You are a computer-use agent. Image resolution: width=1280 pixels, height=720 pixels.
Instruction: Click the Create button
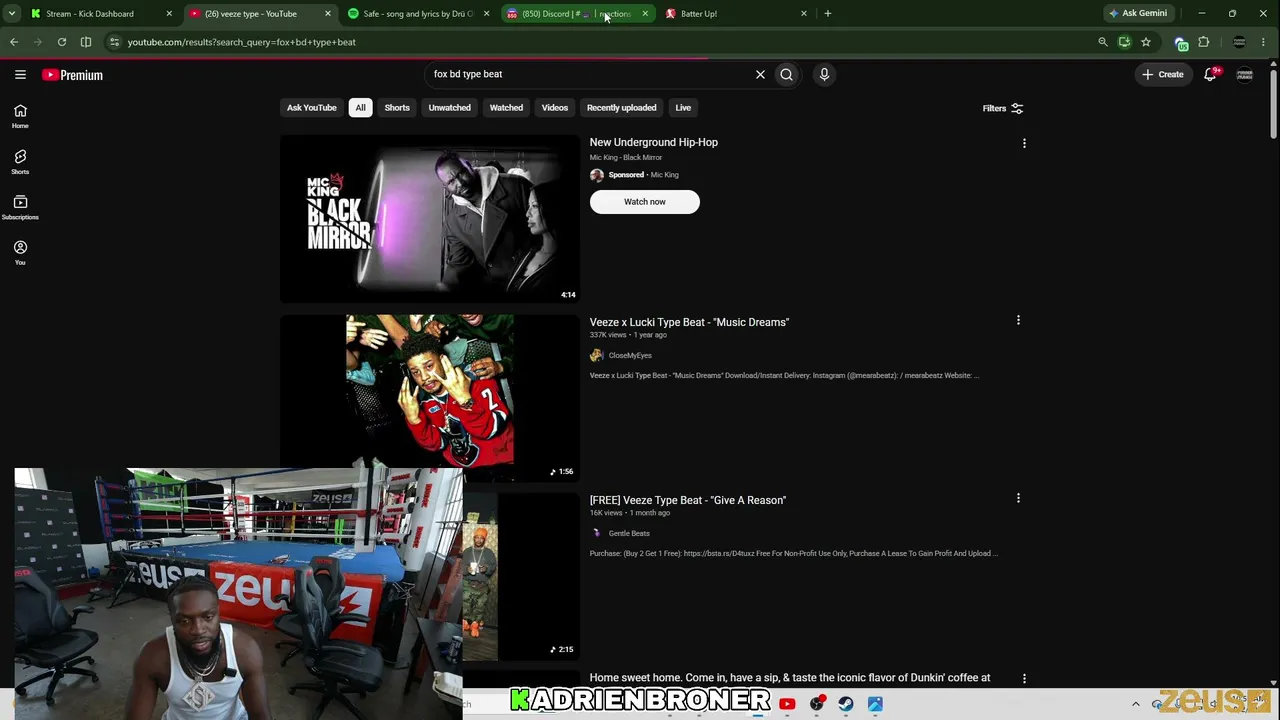(x=1163, y=74)
